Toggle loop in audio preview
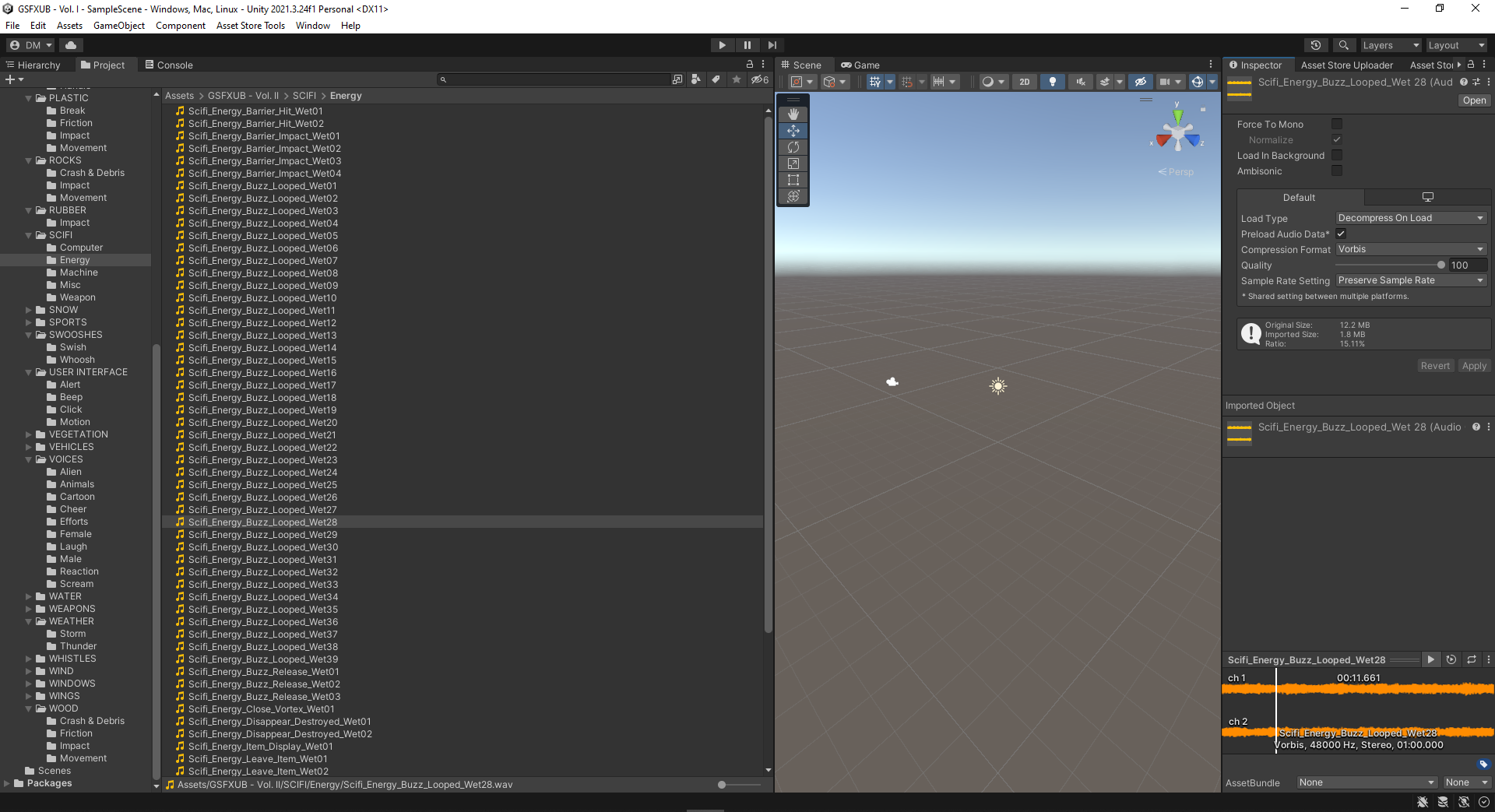Screen dimensions: 1495x812 tap(1472, 659)
